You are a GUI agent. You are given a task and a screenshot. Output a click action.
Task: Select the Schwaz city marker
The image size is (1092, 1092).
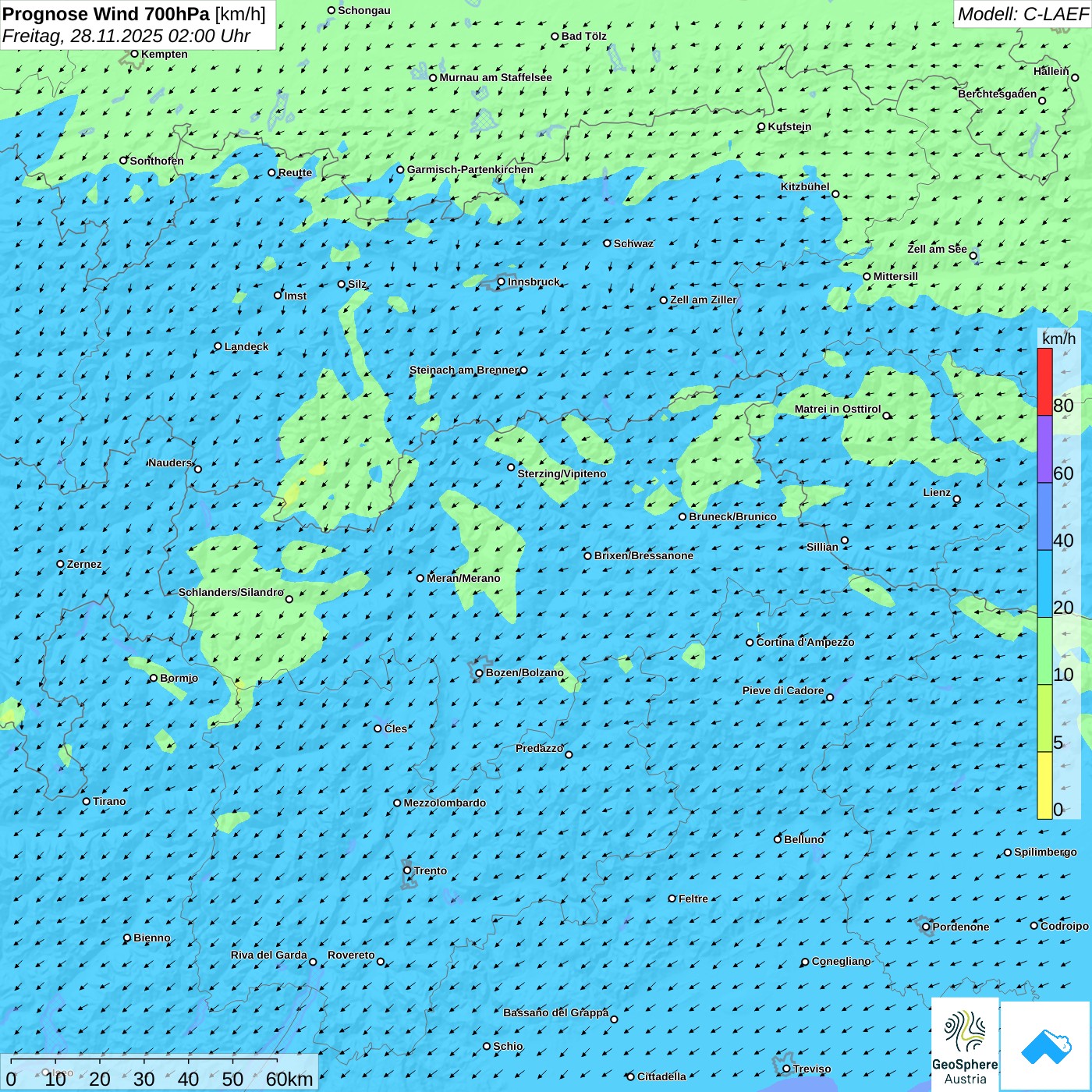coord(607,243)
